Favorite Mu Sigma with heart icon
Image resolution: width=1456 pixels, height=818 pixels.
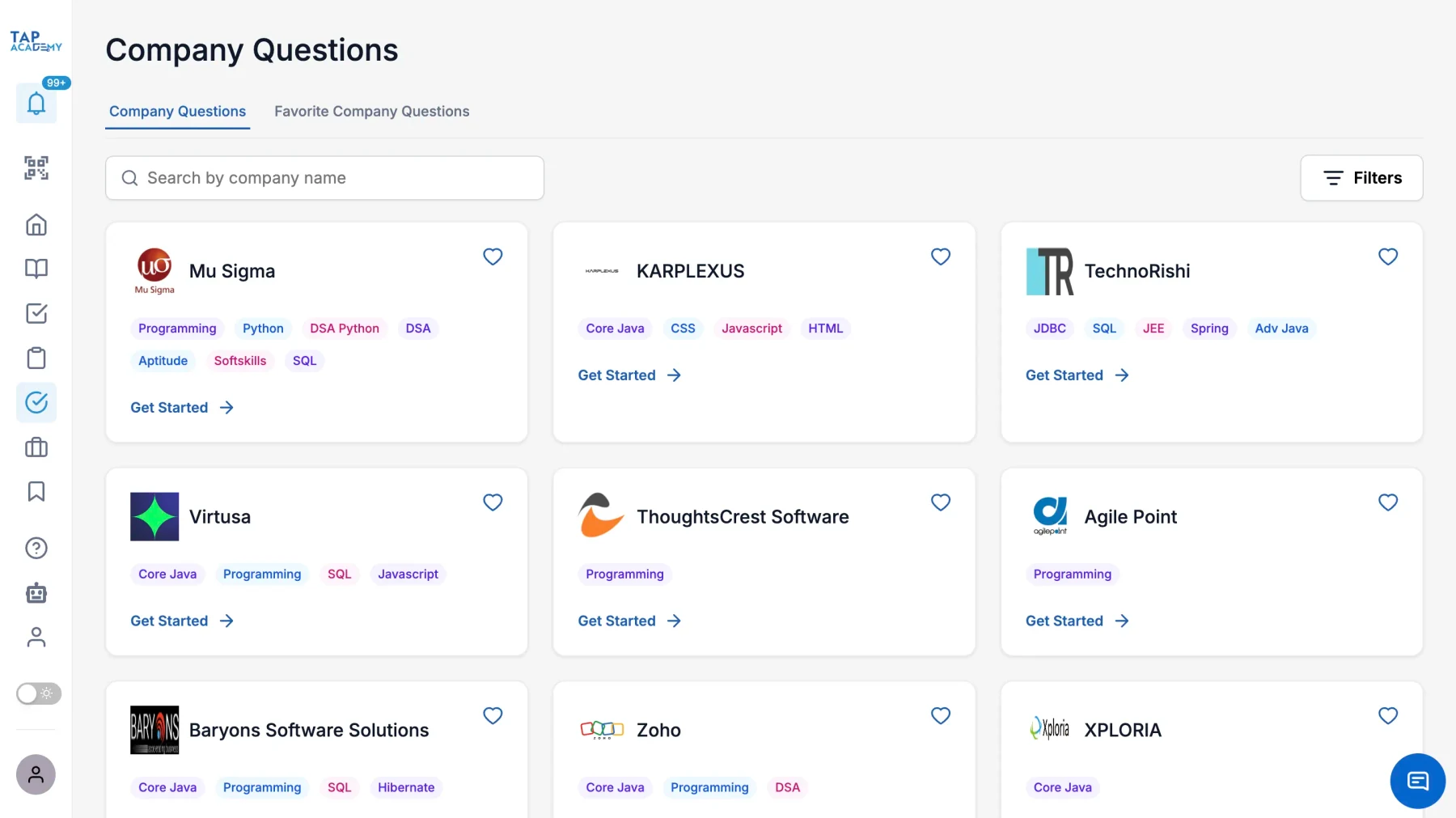point(493,256)
